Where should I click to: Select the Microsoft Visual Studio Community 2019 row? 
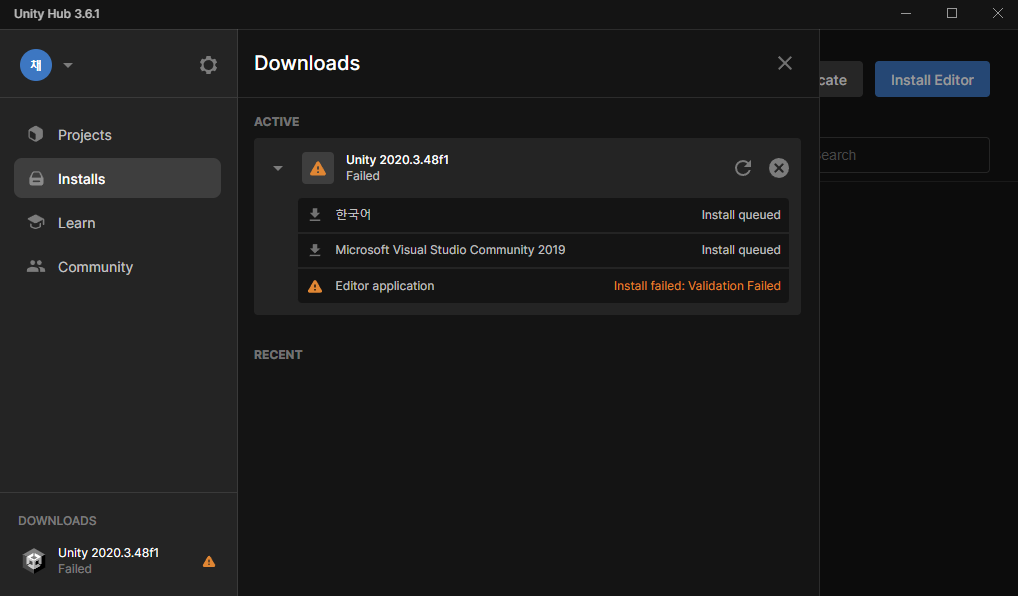click(x=543, y=250)
